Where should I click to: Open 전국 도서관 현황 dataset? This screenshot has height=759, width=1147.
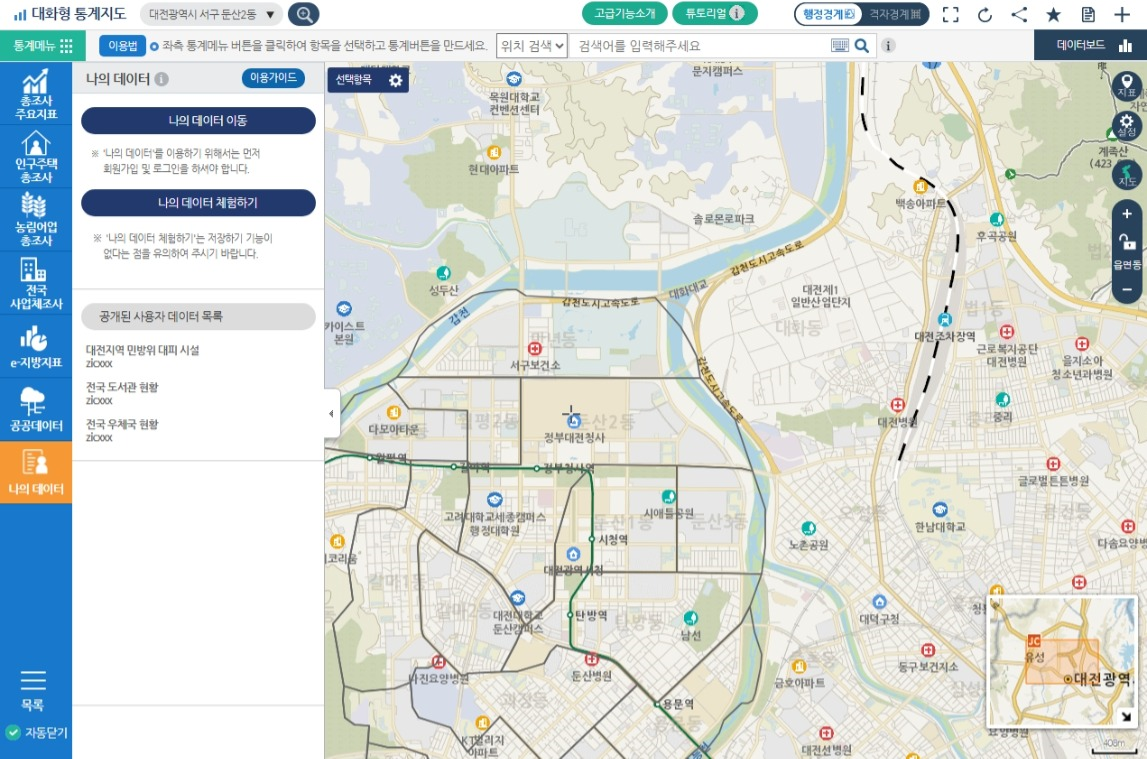[121, 387]
